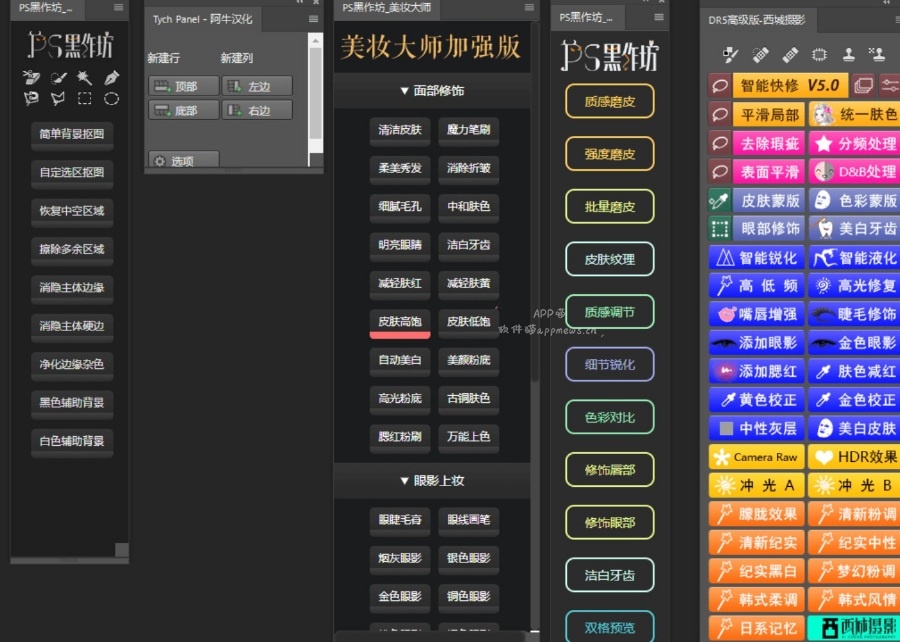The width and height of the screenshot is (900, 642).
Task: Click the eyedropper icon beside 皮肤蒙版
Action: (719, 200)
